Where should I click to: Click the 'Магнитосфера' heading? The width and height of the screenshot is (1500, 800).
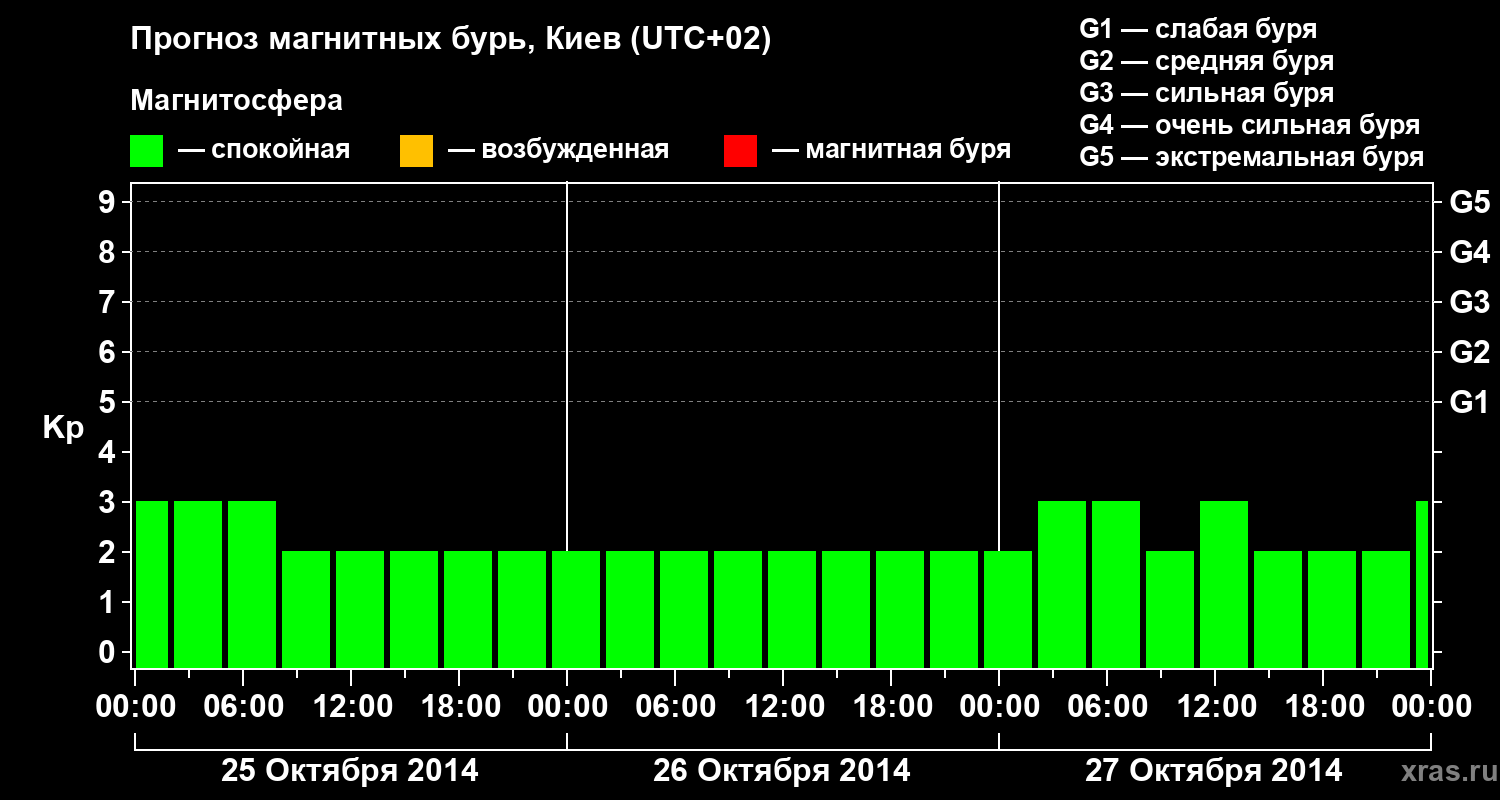point(236,101)
